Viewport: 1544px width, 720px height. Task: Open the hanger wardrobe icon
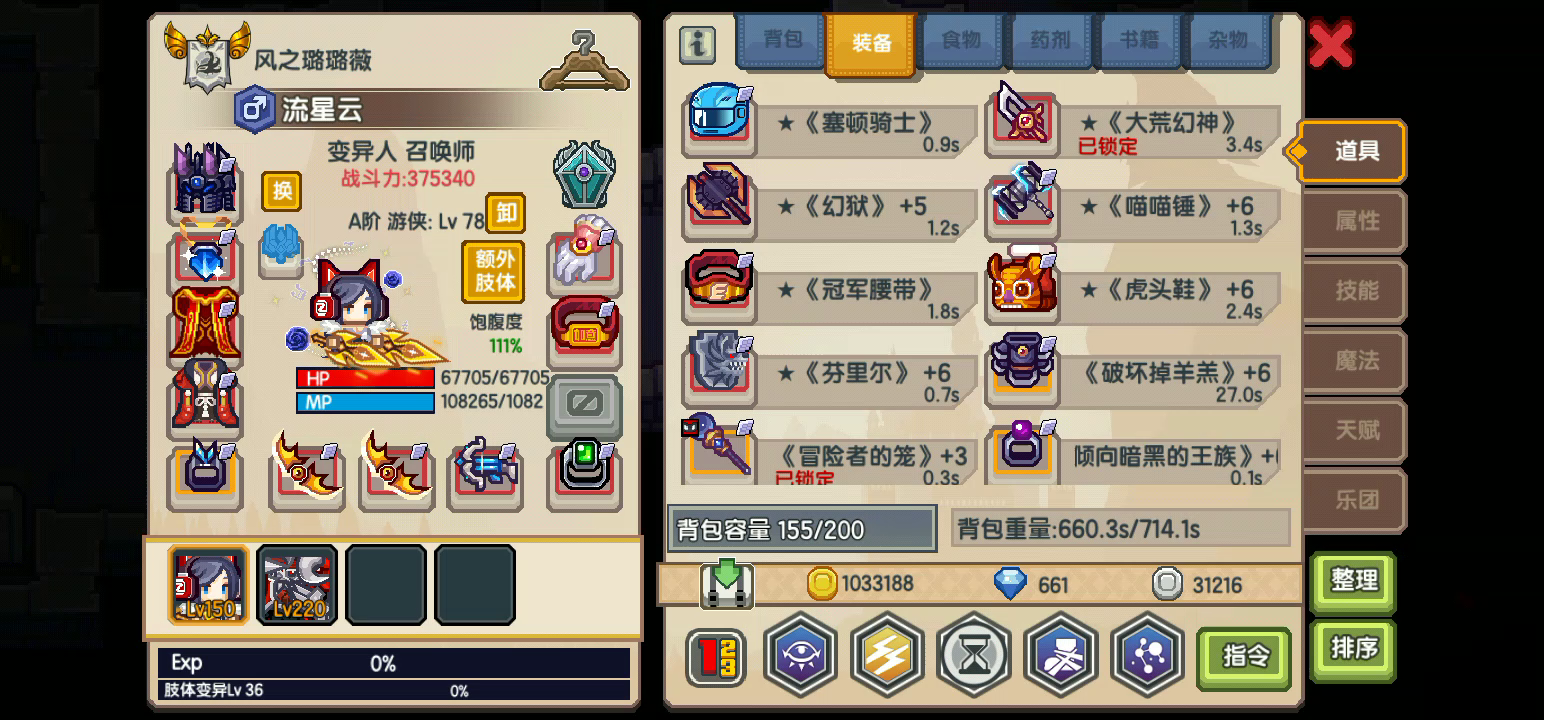pyautogui.click(x=584, y=60)
